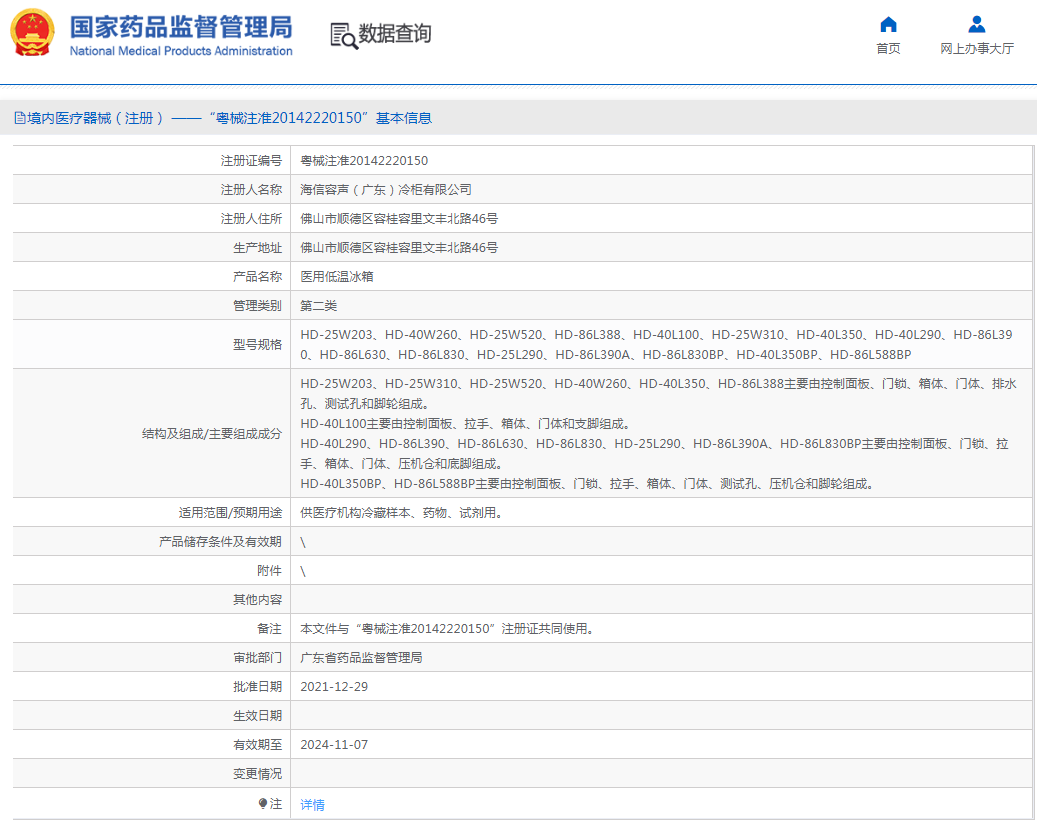Click the 网上办事大厅 text link

[975, 48]
